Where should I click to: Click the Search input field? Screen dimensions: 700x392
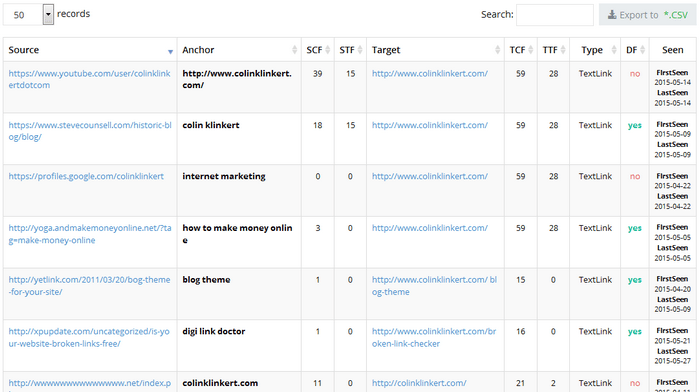[555, 15]
